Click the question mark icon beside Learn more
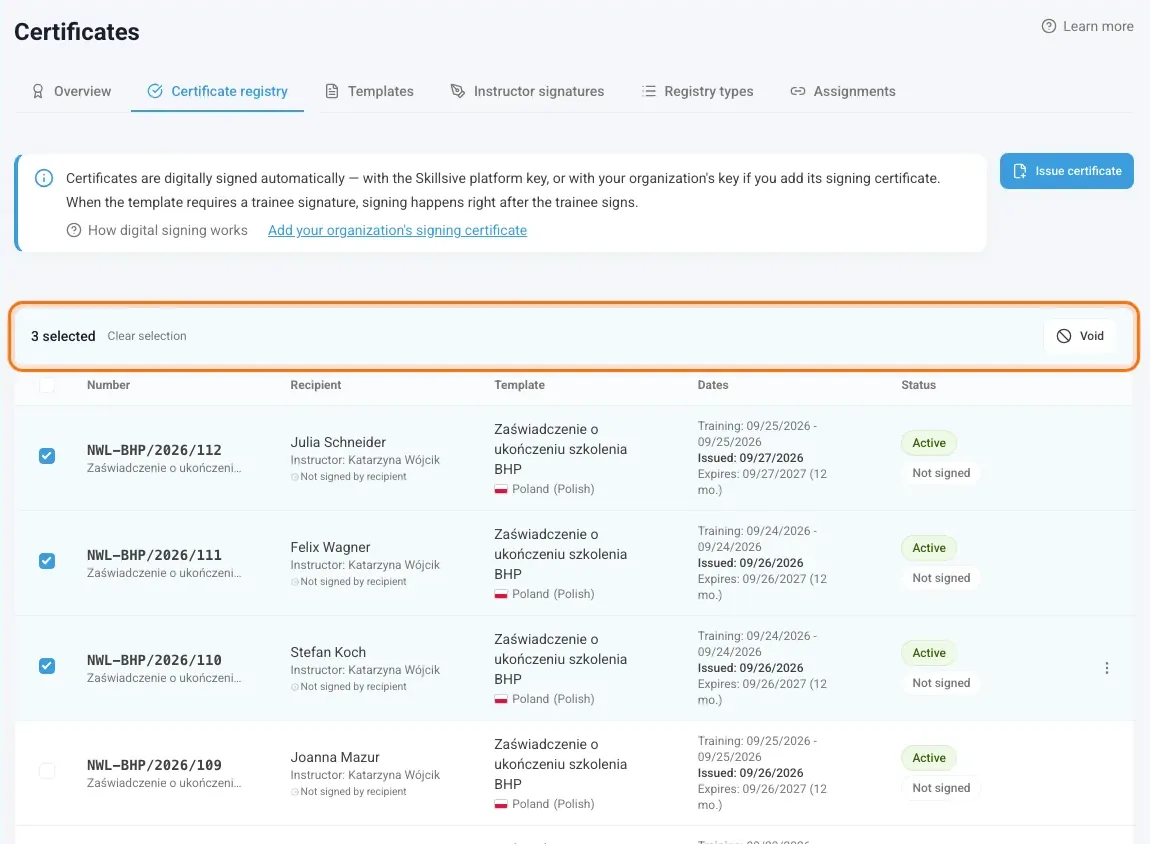1150x844 pixels. coord(1049,26)
